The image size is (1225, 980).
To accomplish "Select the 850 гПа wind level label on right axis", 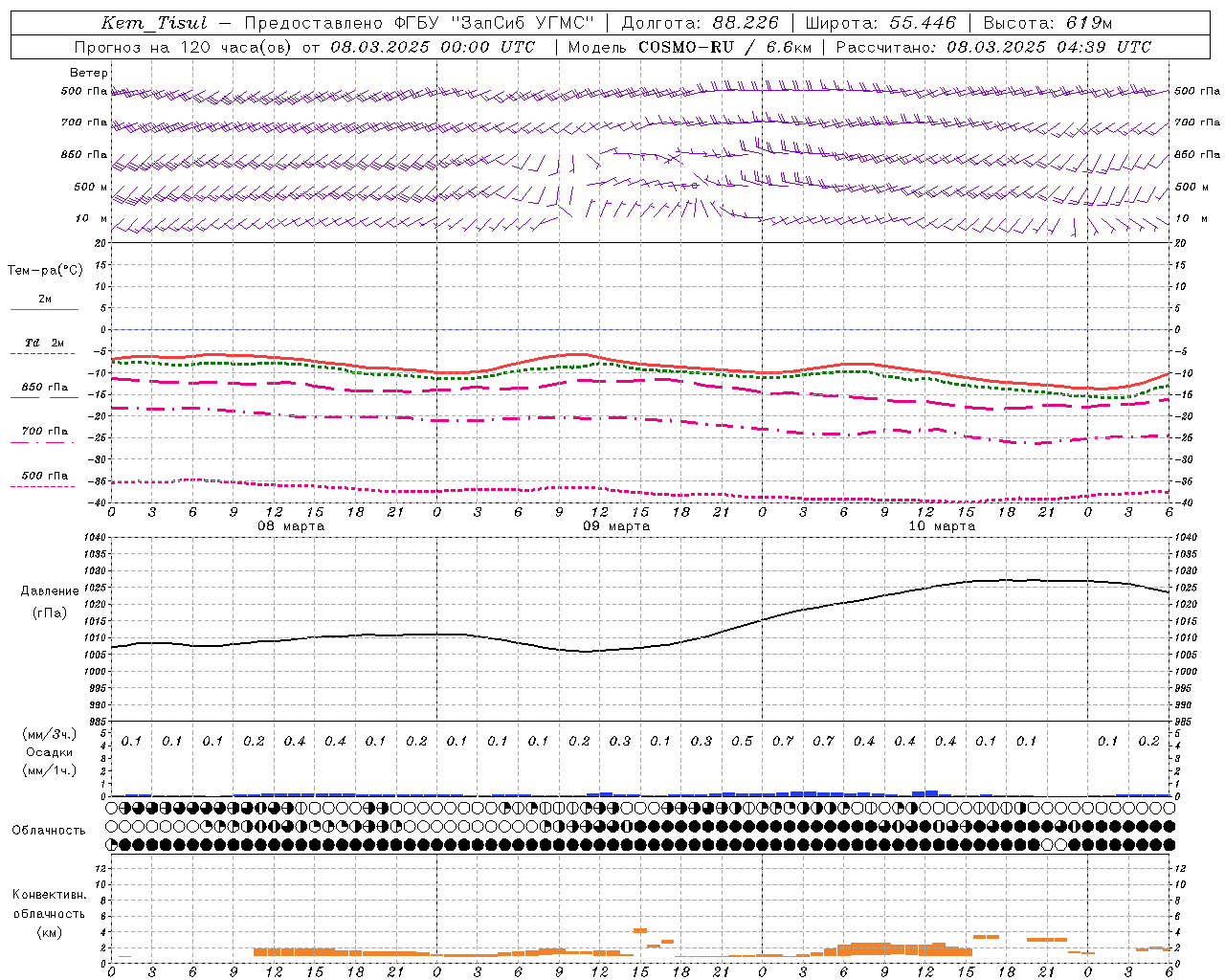I will click(1197, 154).
